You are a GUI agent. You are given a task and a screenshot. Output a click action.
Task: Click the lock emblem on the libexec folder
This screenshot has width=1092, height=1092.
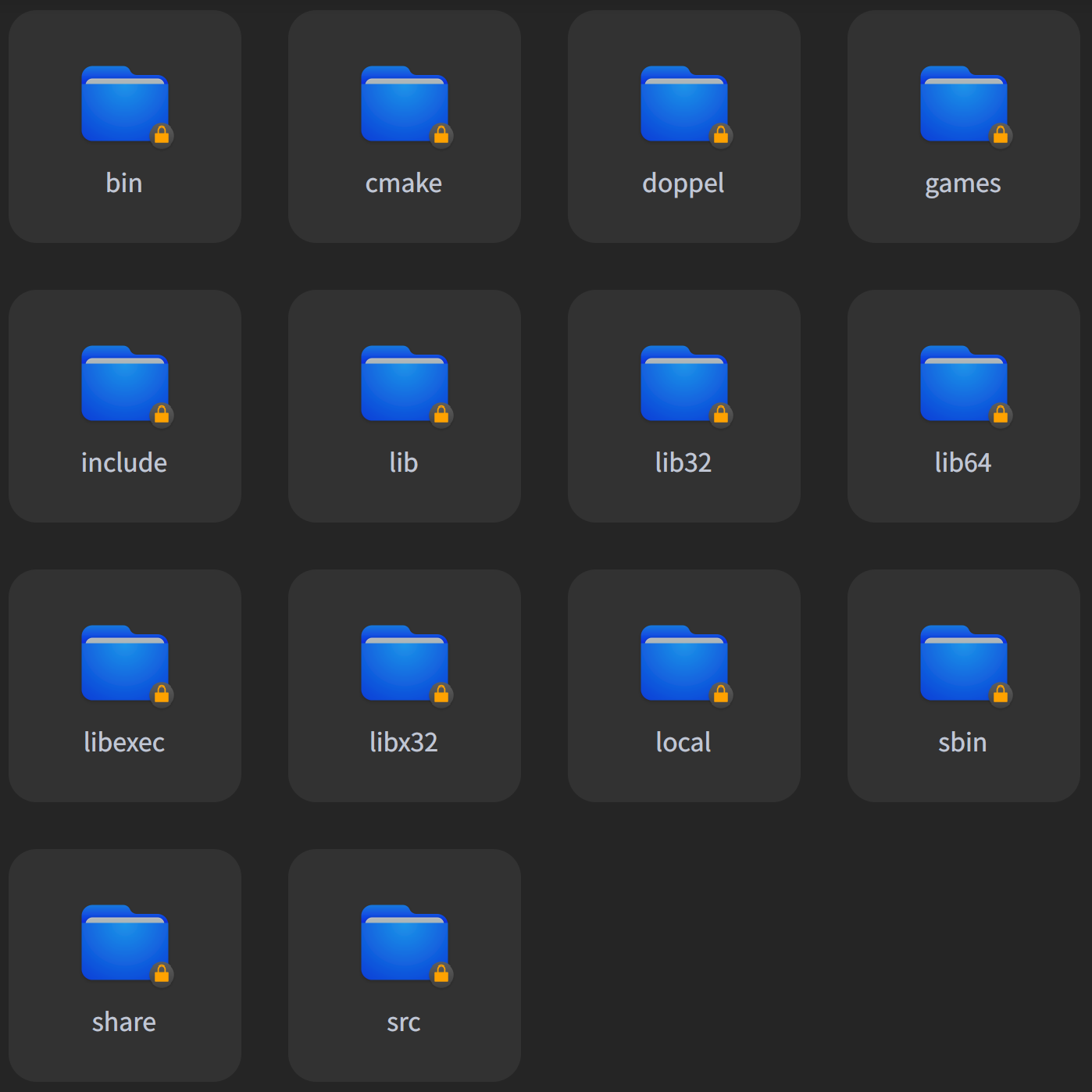click(162, 694)
